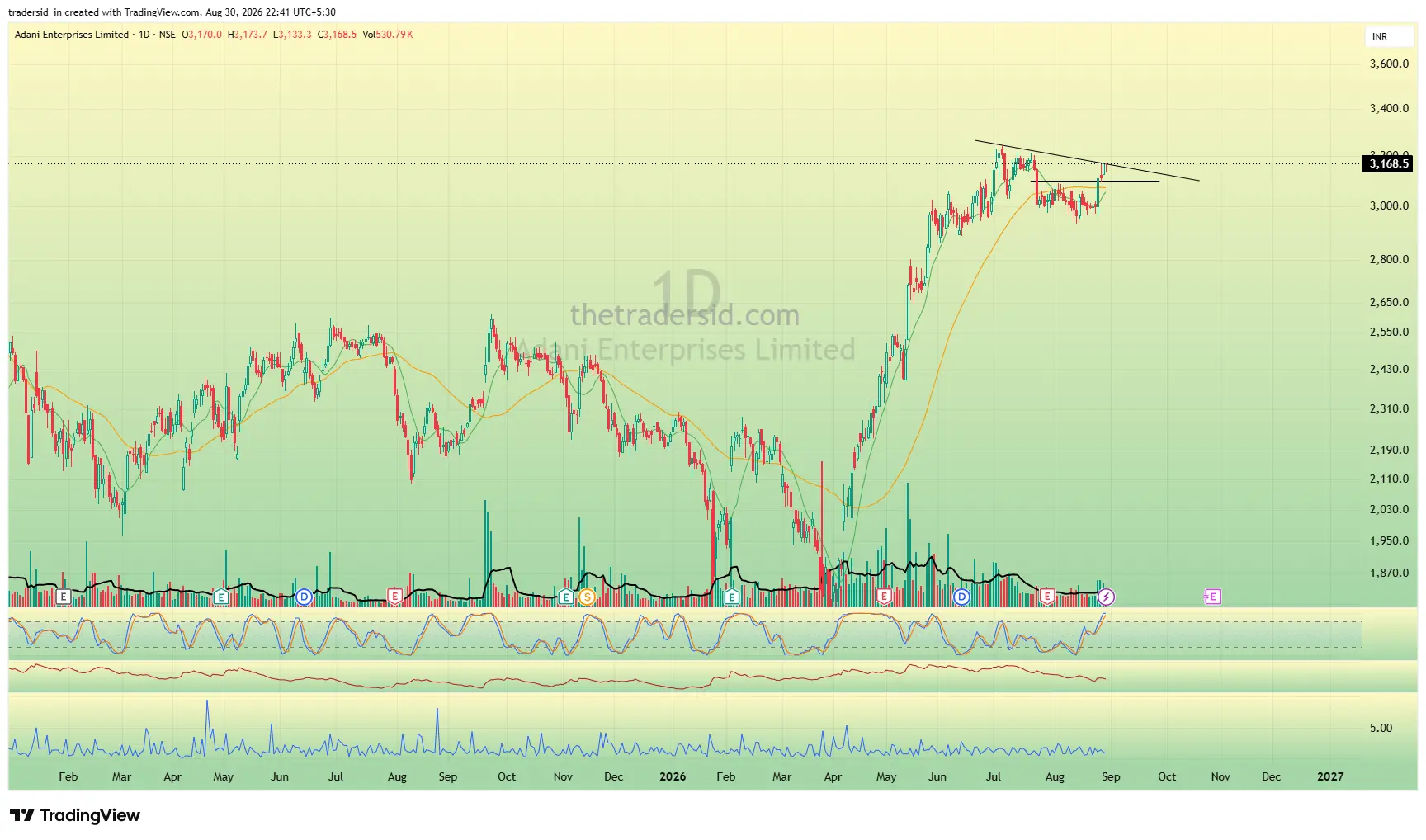The width and height of the screenshot is (1426, 840).
Task: Click the open value O3,170.0
Action: click(x=202, y=35)
